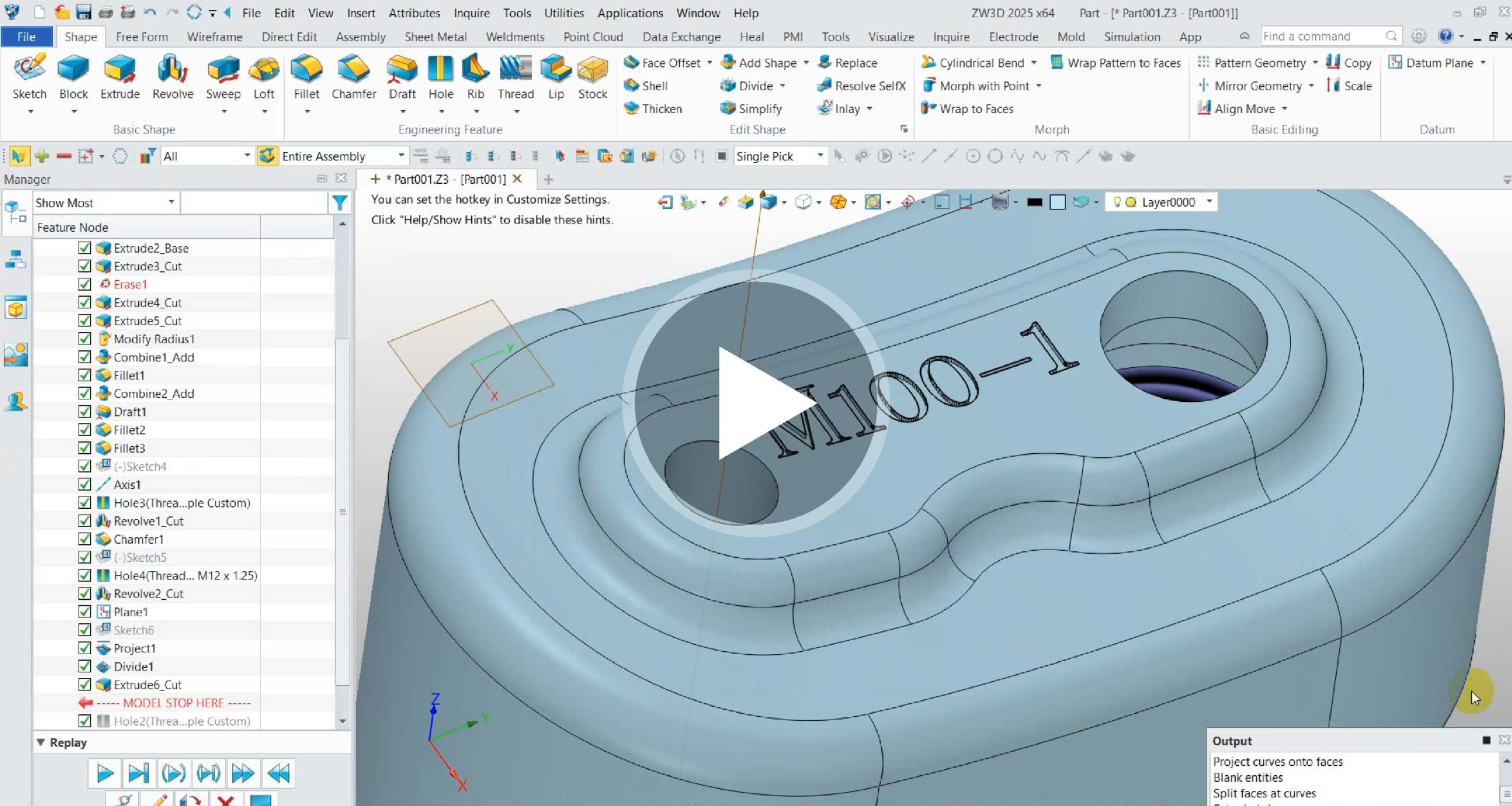Click the Mirror Geometry tool
This screenshot has height=806, width=1512.
pyautogui.click(x=1257, y=86)
